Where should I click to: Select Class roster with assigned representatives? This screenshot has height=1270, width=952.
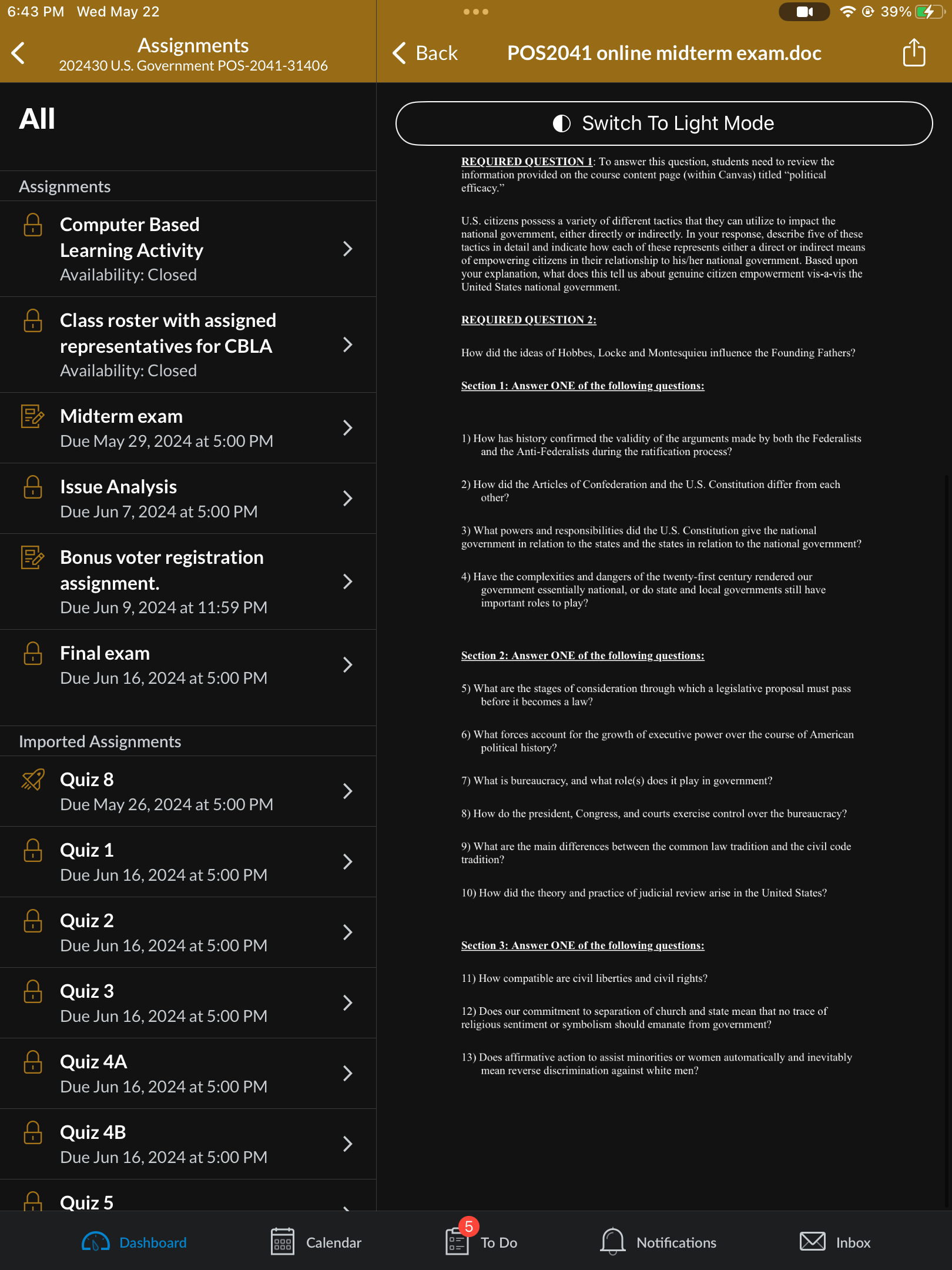click(188, 345)
